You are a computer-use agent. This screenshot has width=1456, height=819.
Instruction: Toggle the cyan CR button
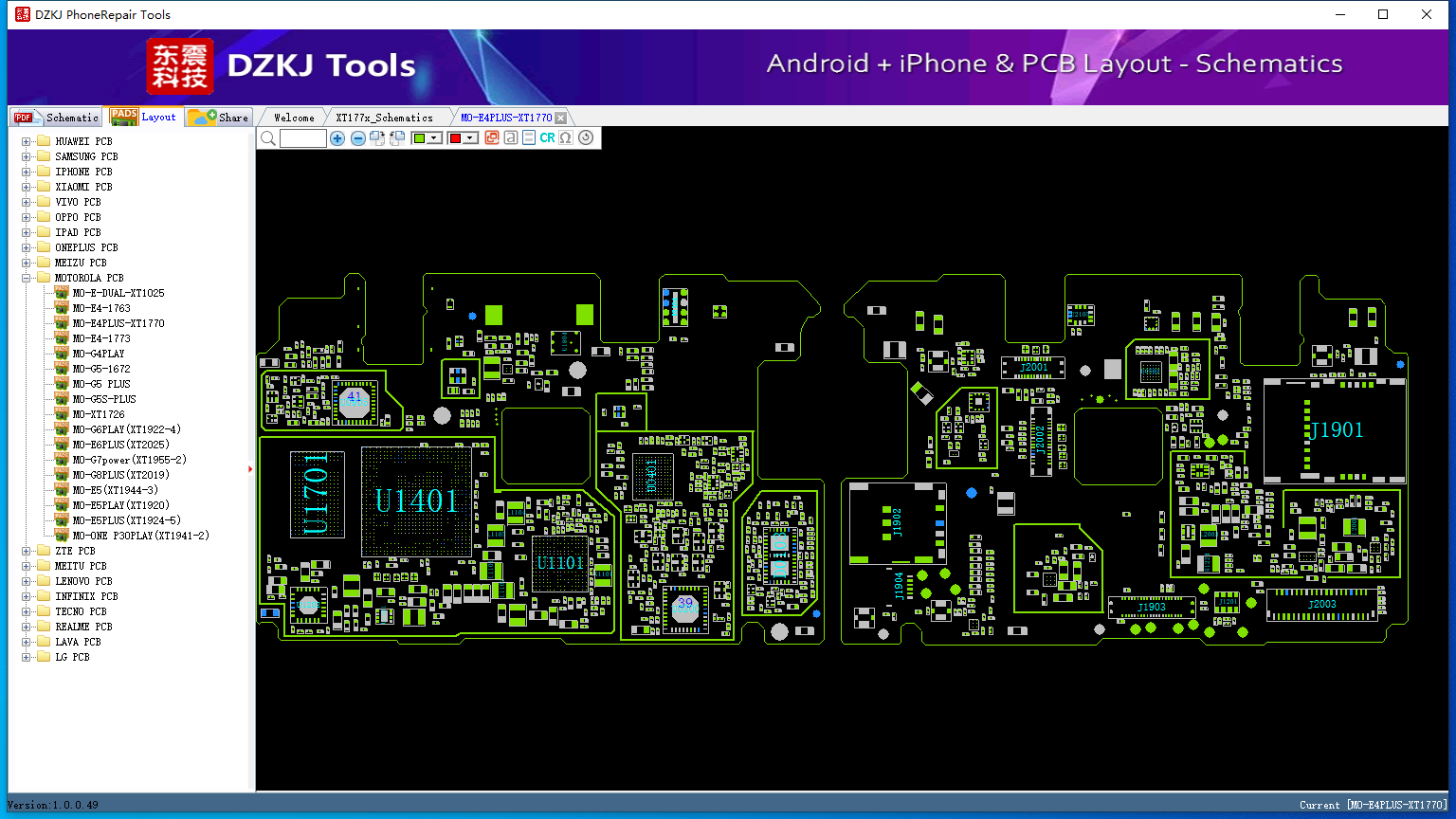pos(547,138)
